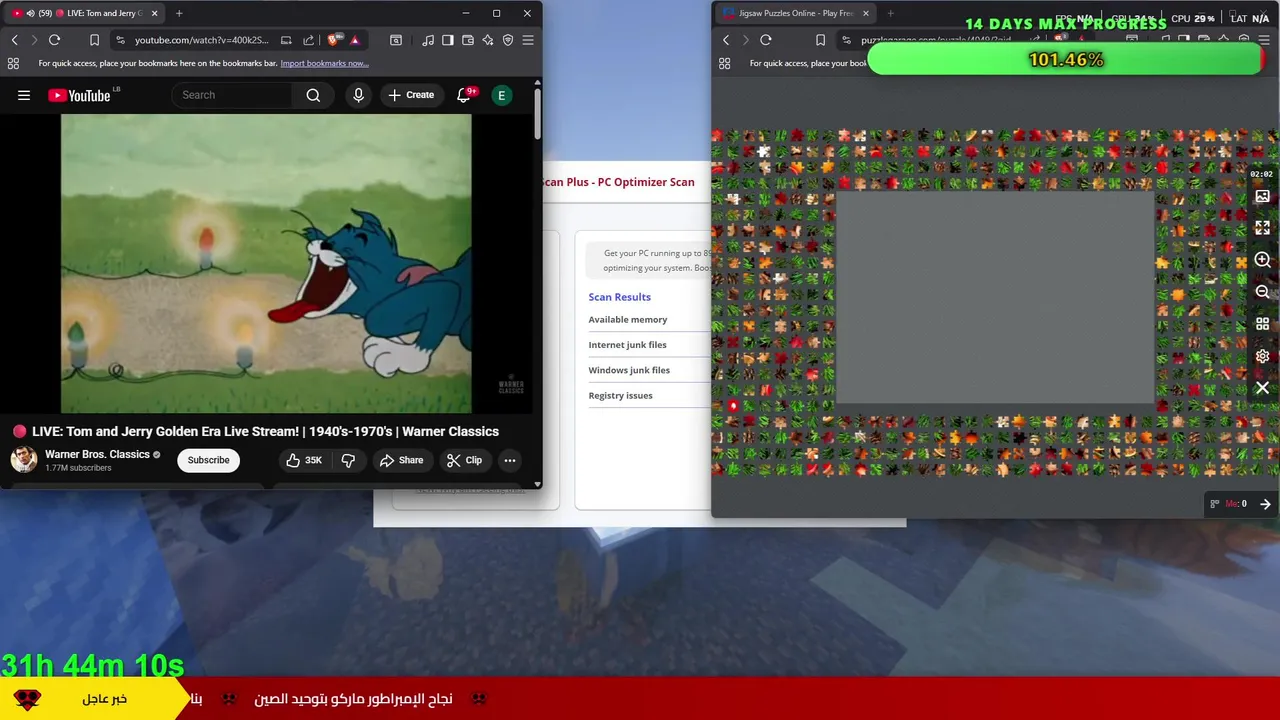Show the puzzle preview image
Screen dimensions: 1280x720
[x=1262, y=196]
